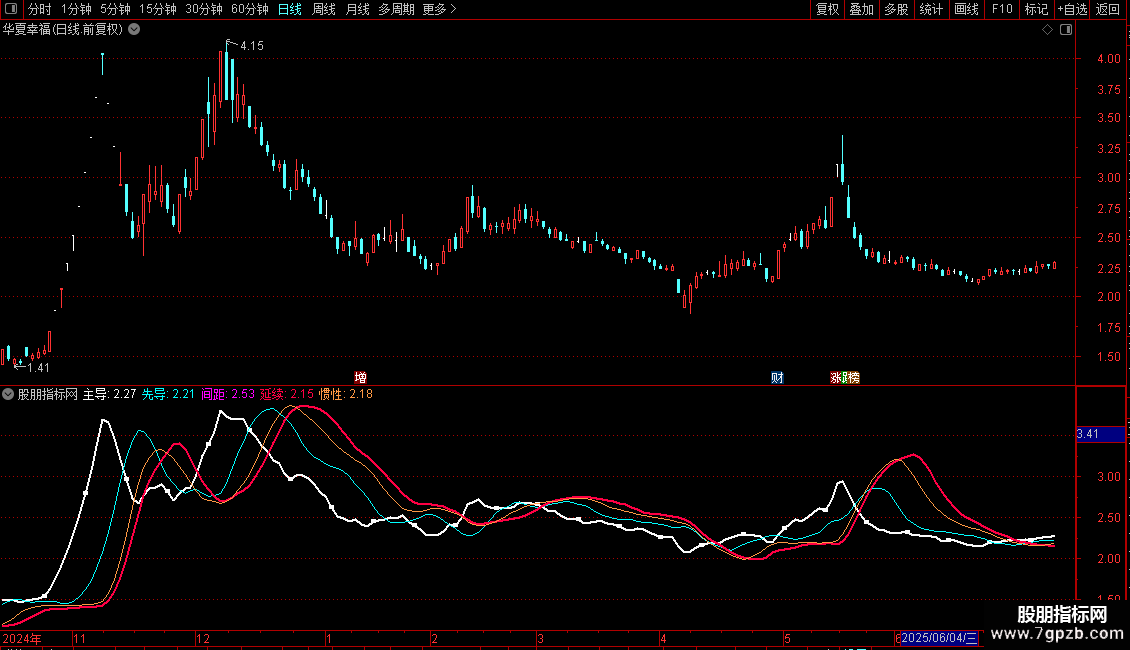Open F10 company info
Screen dimensions: 1130x650
pos(1002,9)
